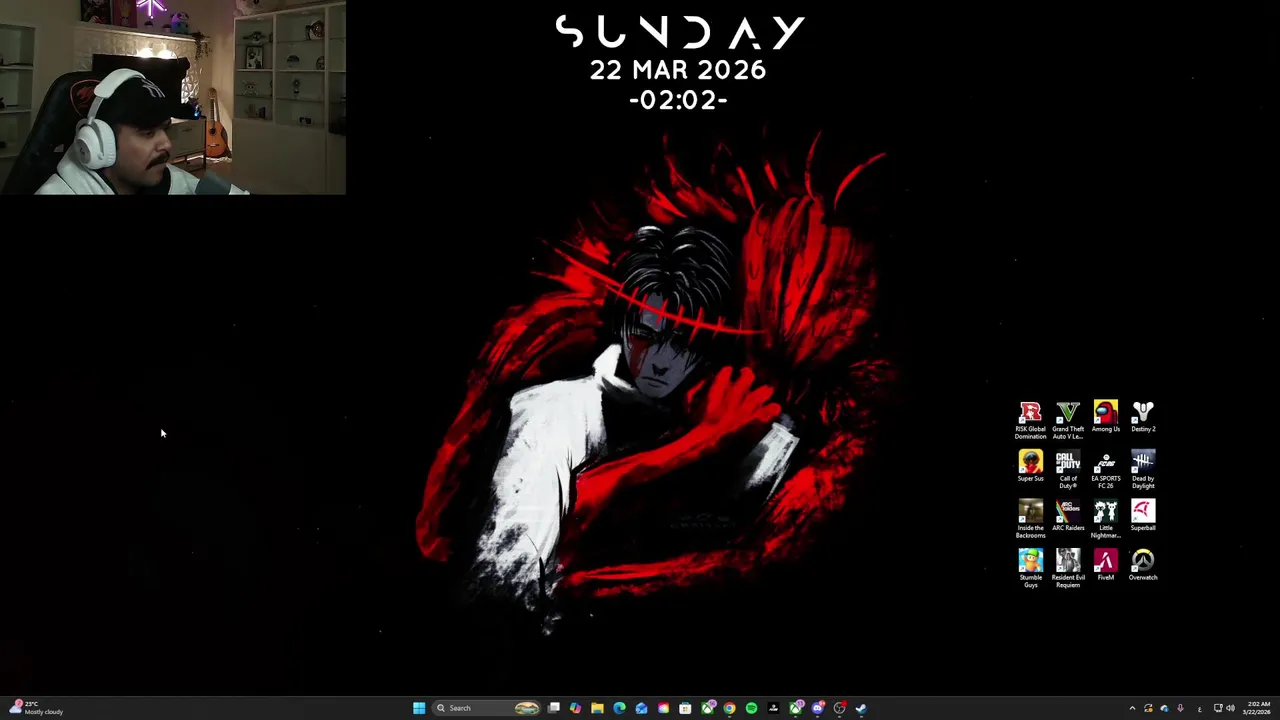This screenshot has height=720, width=1280.
Task: Select Dead by Daylight desktop icon
Action: (x=1143, y=470)
